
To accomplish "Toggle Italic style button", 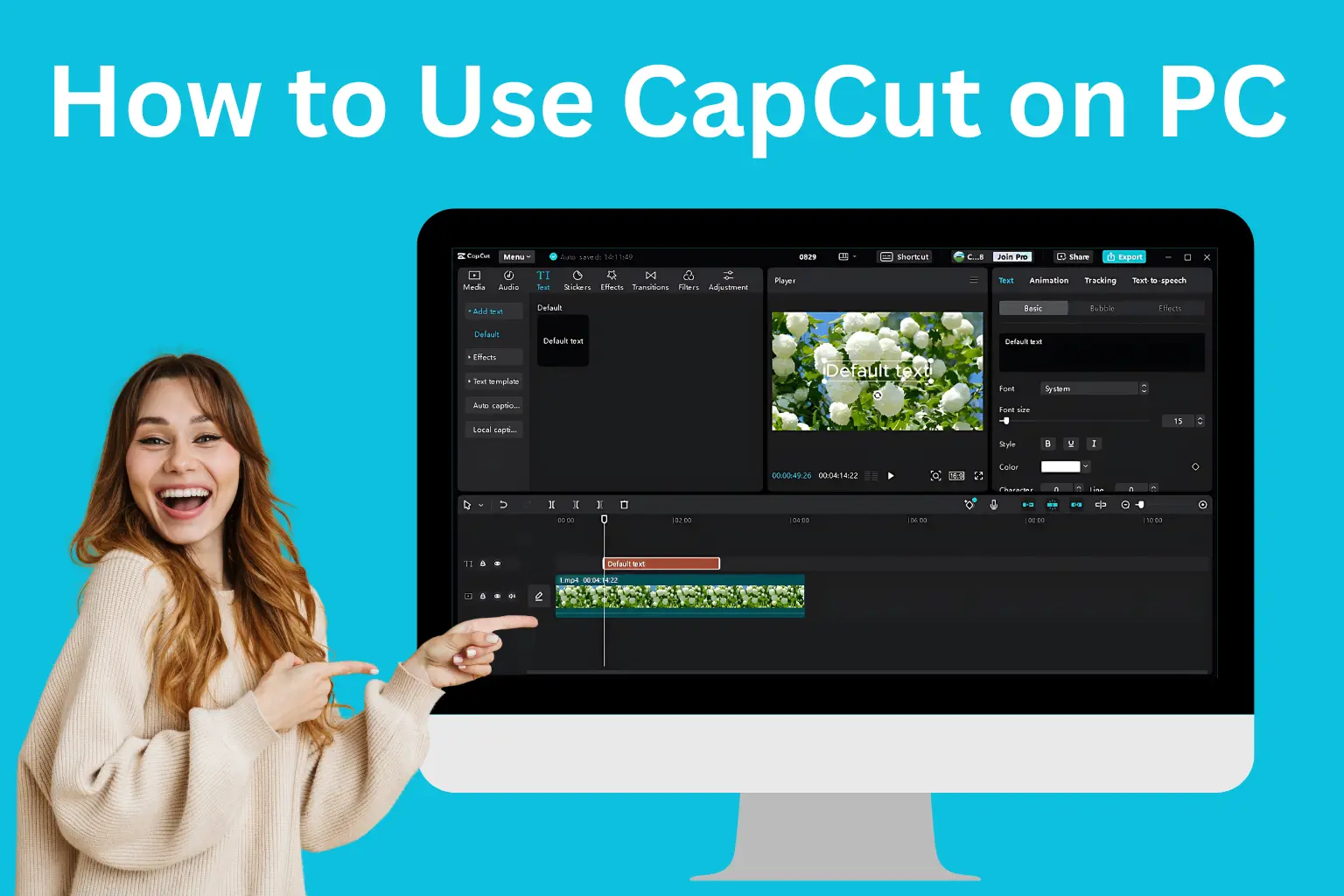I will 1094,444.
